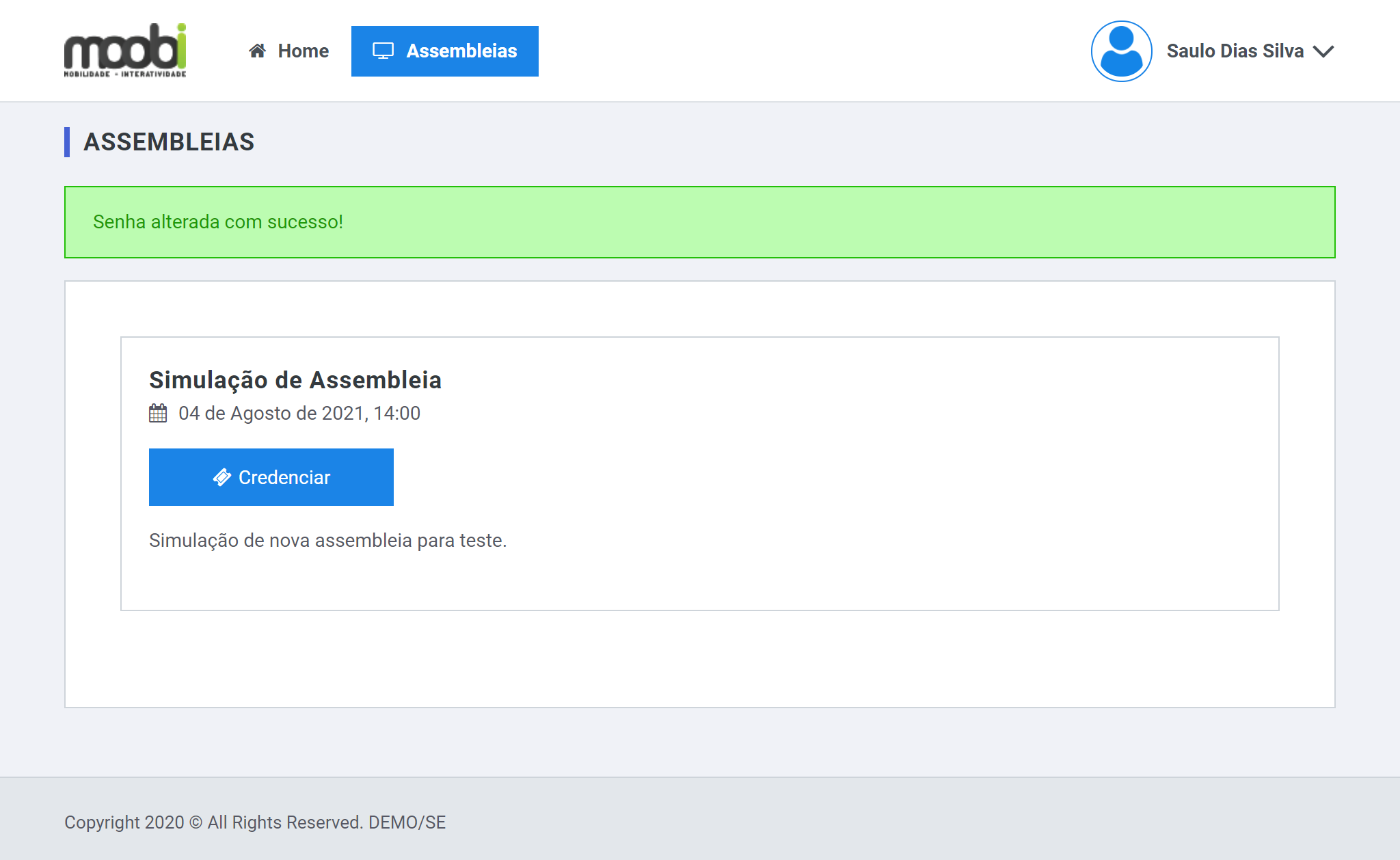Click the success message banner

[x=699, y=222]
